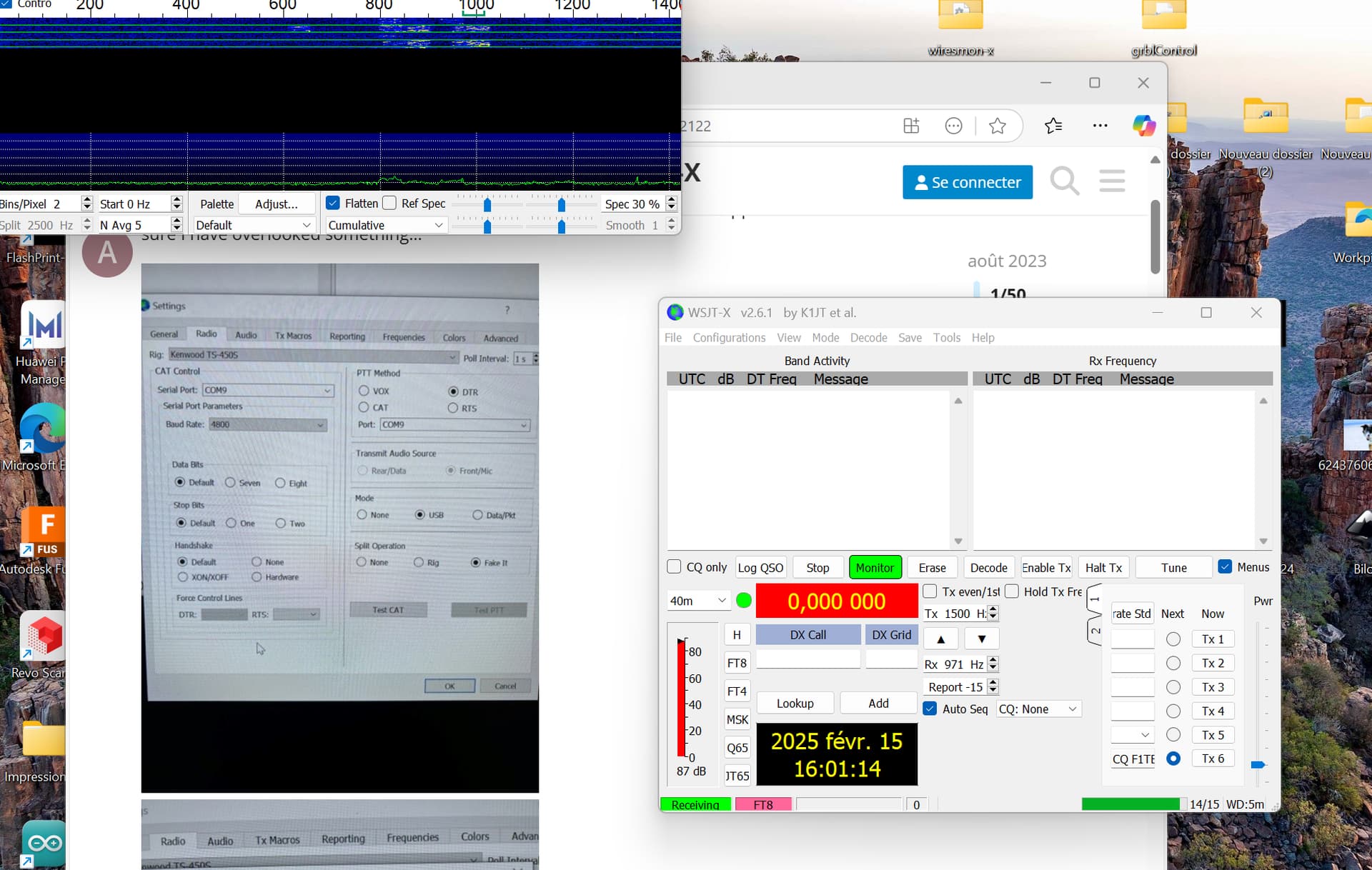Click the Copilot icon in Edge toolbar
Image resolution: width=1372 pixels, height=870 pixels.
tap(1143, 126)
